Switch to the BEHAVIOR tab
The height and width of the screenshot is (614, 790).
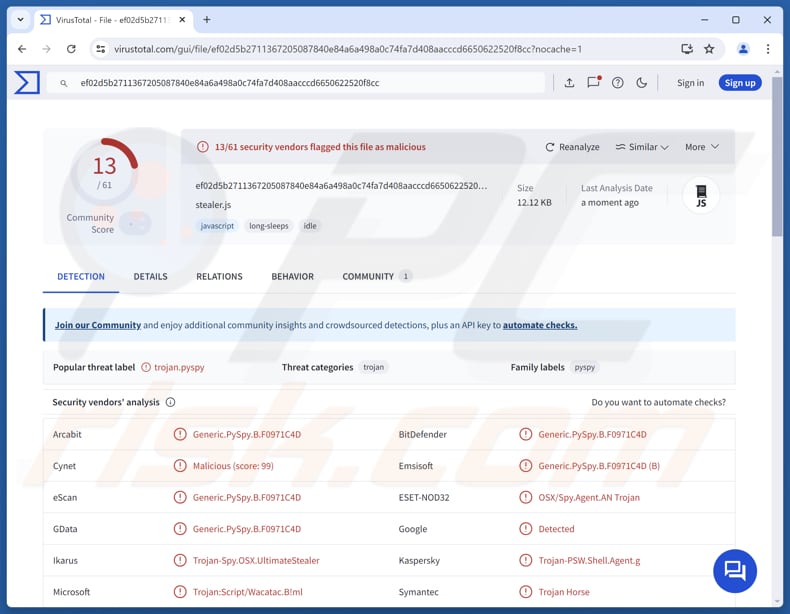coord(292,277)
